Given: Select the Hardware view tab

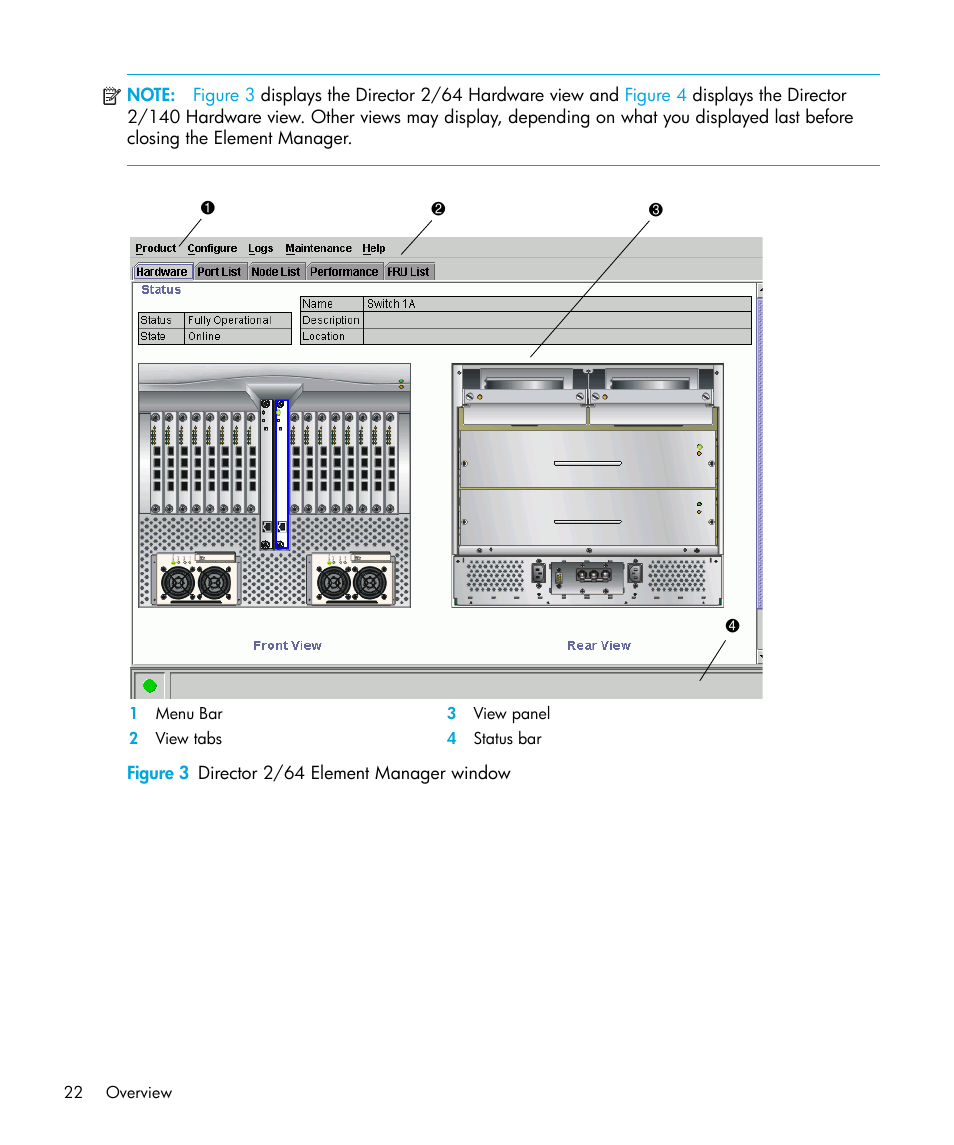Looking at the screenshot, I should click(x=162, y=272).
